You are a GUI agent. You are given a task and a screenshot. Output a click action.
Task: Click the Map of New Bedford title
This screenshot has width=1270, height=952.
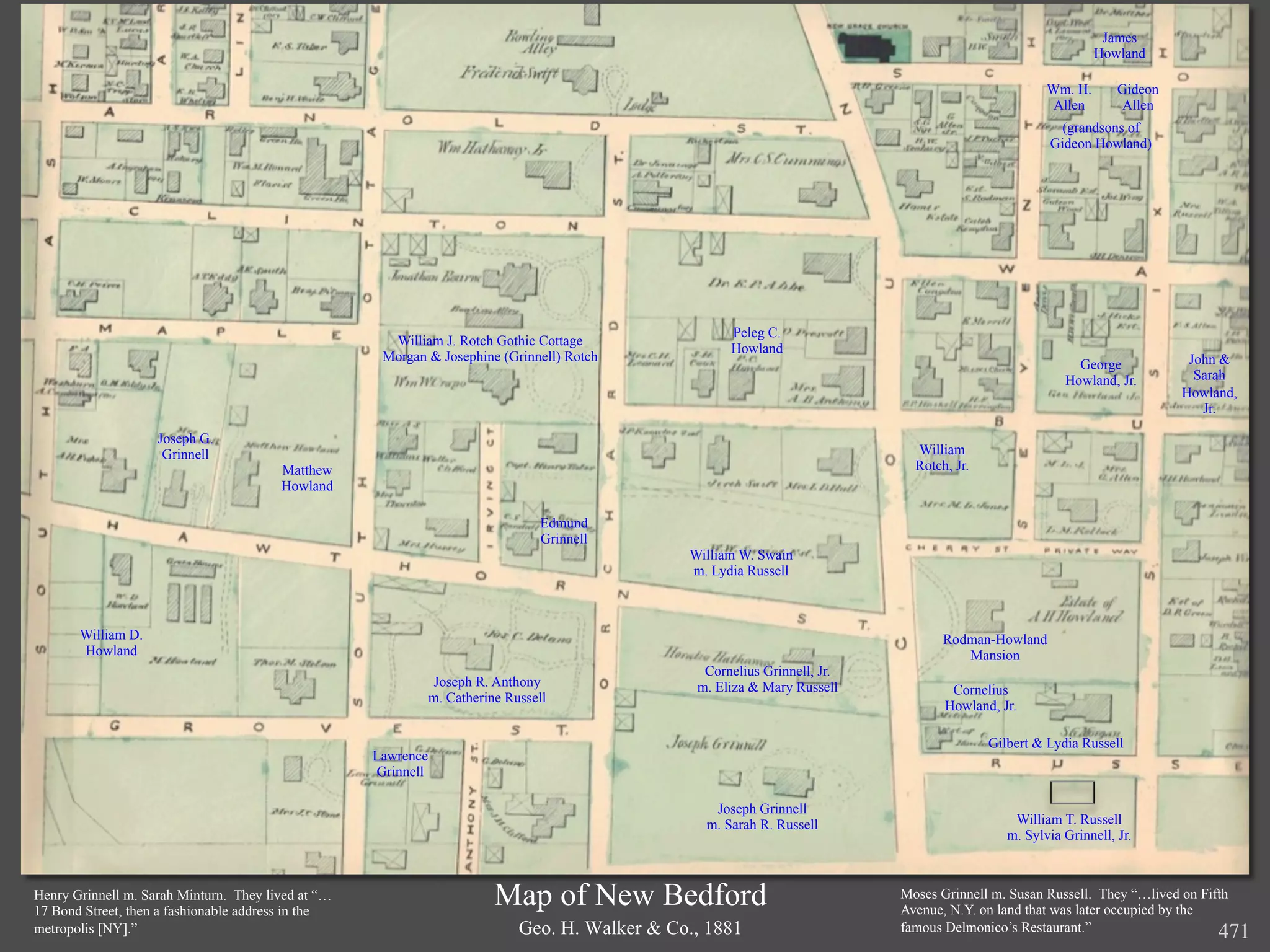point(630,895)
